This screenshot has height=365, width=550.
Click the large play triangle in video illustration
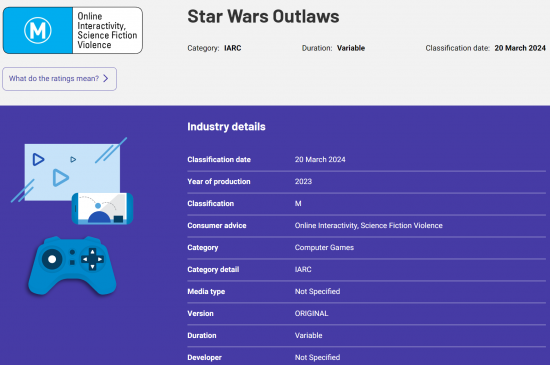pyautogui.click(x=61, y=178)
